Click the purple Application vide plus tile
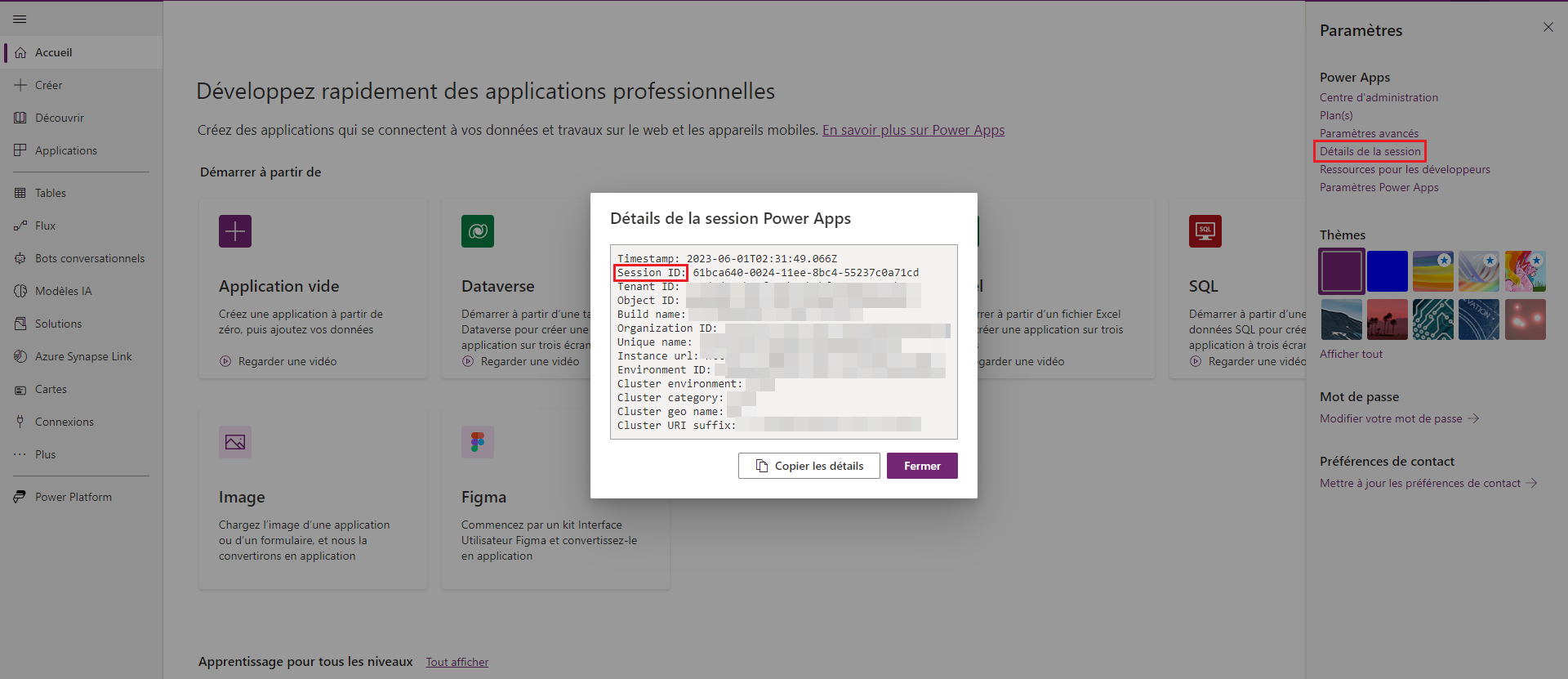 click(235, 231)
